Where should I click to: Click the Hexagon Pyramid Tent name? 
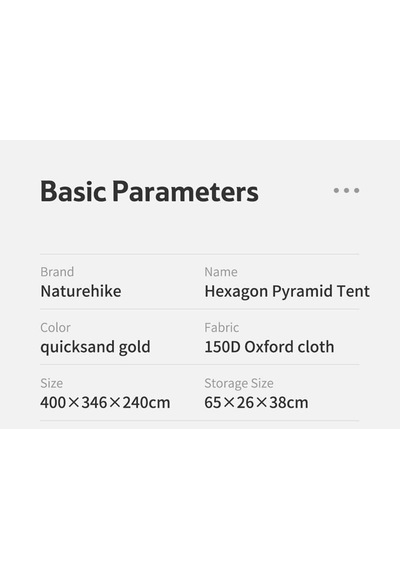click(287, 292)
